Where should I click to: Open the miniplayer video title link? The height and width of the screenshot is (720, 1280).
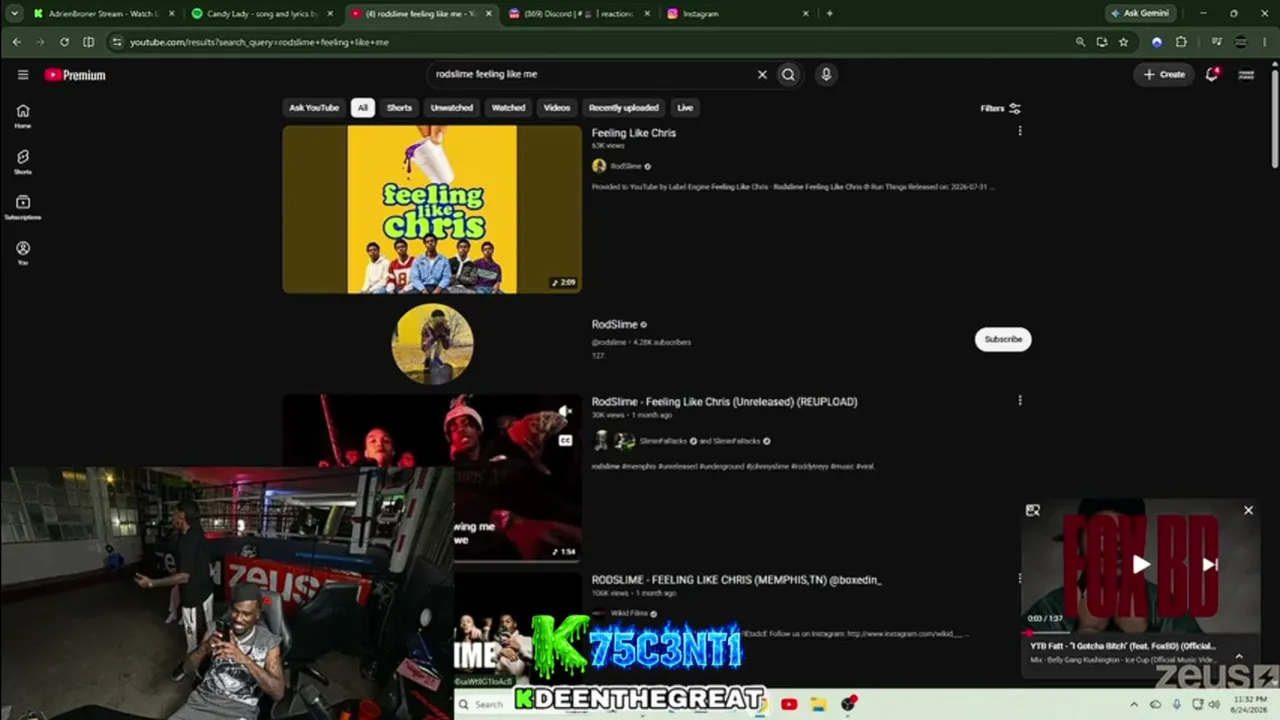1123,646
